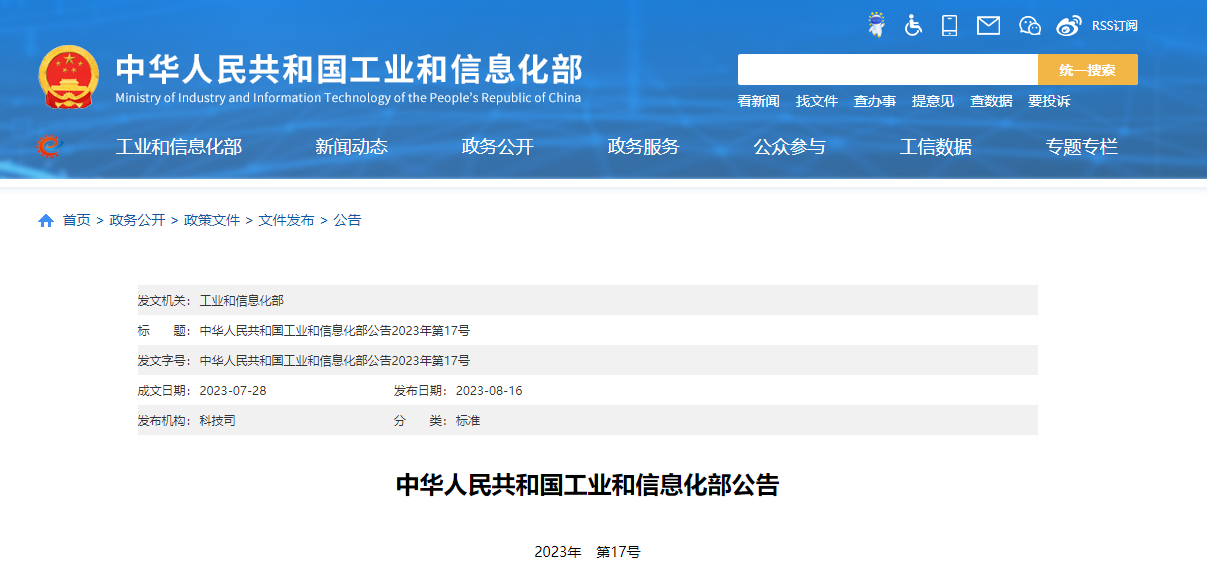This screenshot has height=582, width=1207.
Task: Go to 政策文件 in breadcrumb
Action: (212, 220)
